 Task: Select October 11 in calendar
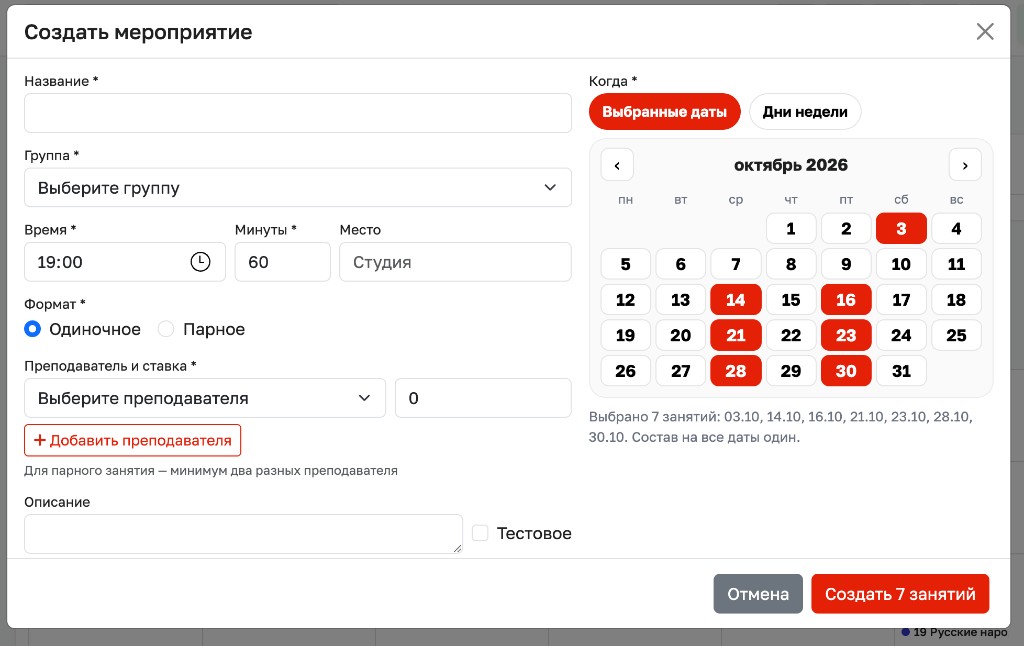click(x=957, y=264)
